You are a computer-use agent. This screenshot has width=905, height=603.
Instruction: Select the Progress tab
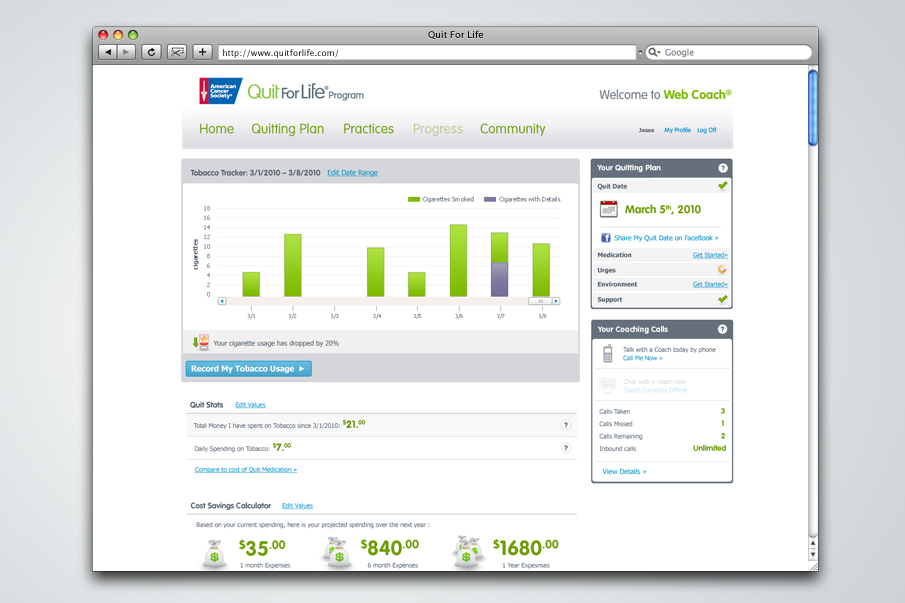pyautogui.click(x=437, y=129)
